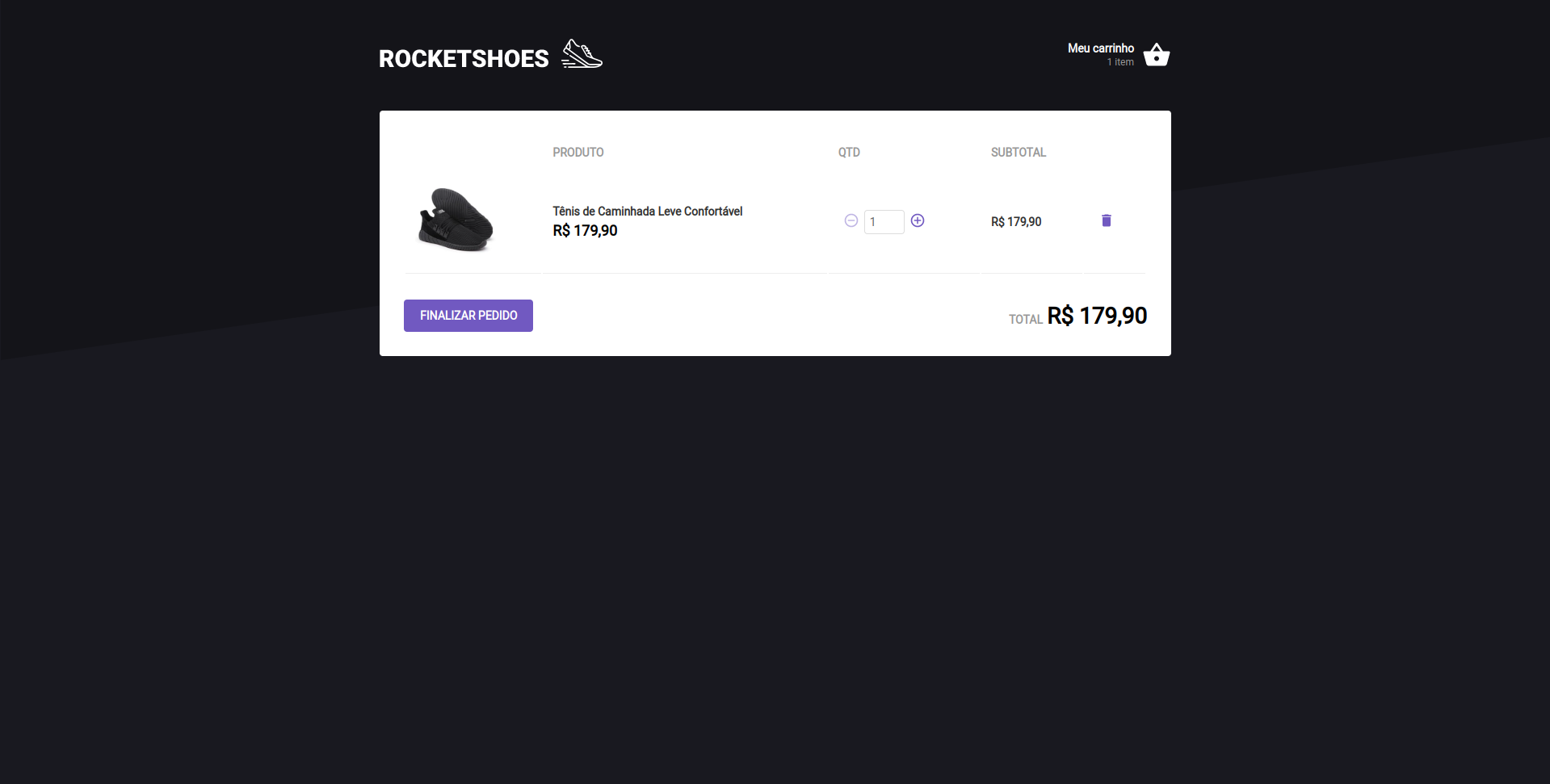
Task: Click the TOTAL R$ 179,90 amount
Action: 1097,316
